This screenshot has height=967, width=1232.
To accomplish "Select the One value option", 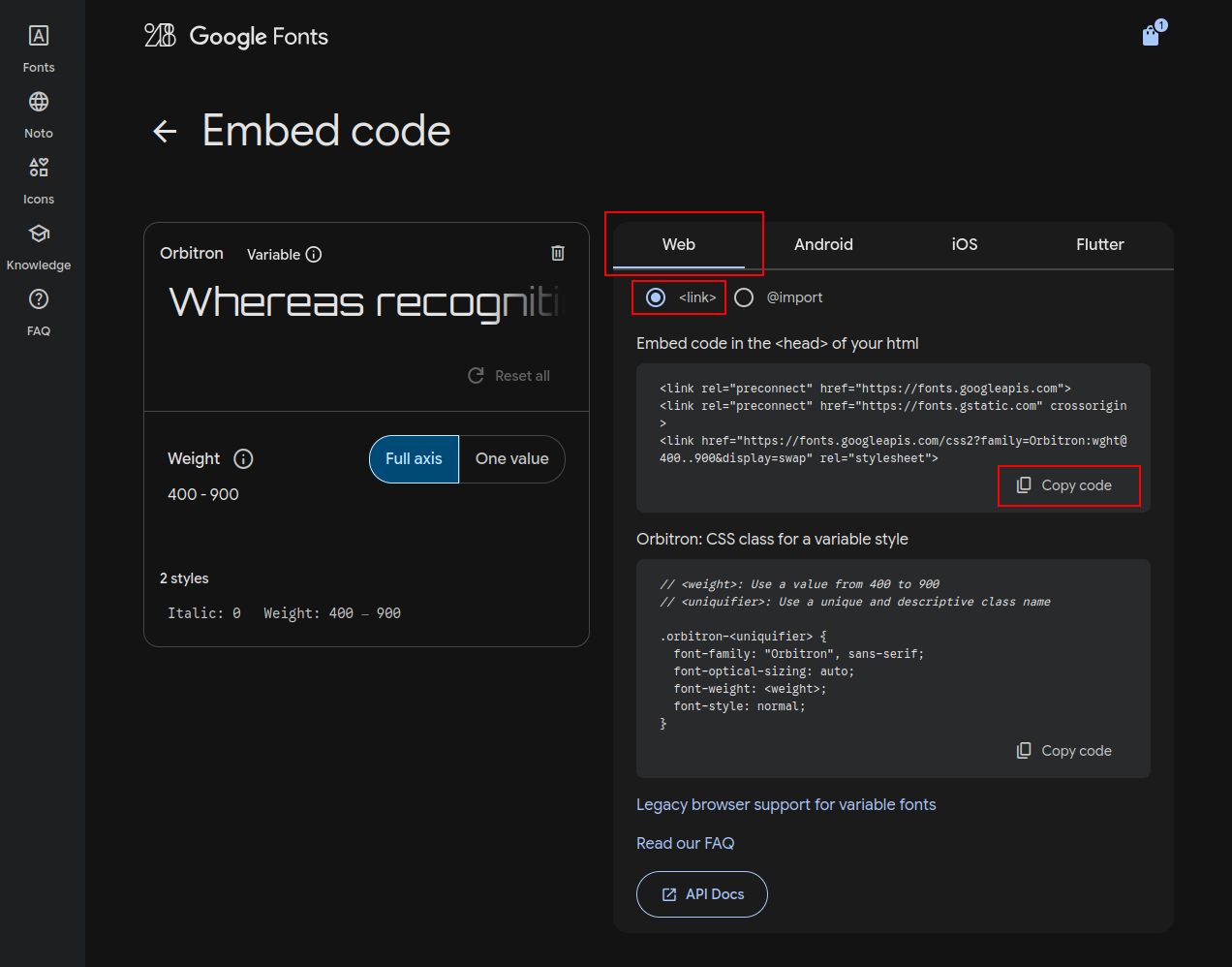I will [511, 459].
